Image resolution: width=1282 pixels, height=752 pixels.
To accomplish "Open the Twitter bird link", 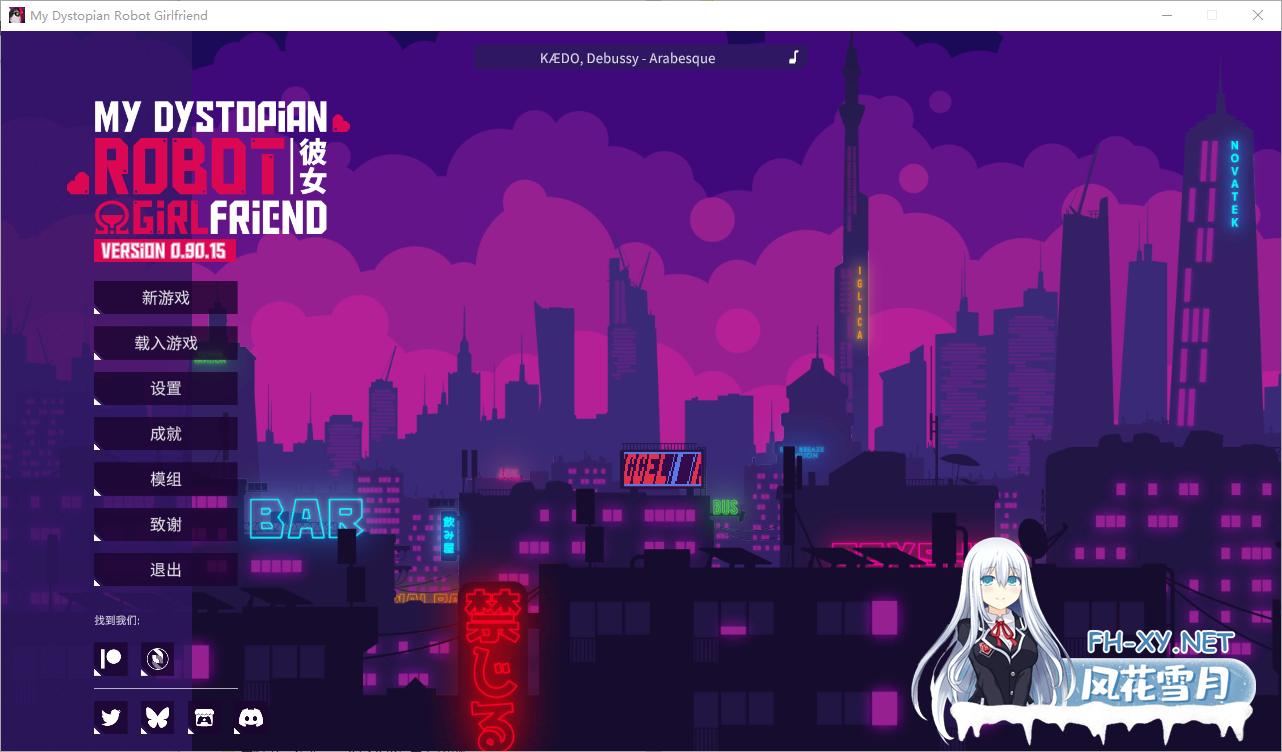I will 111,717.
